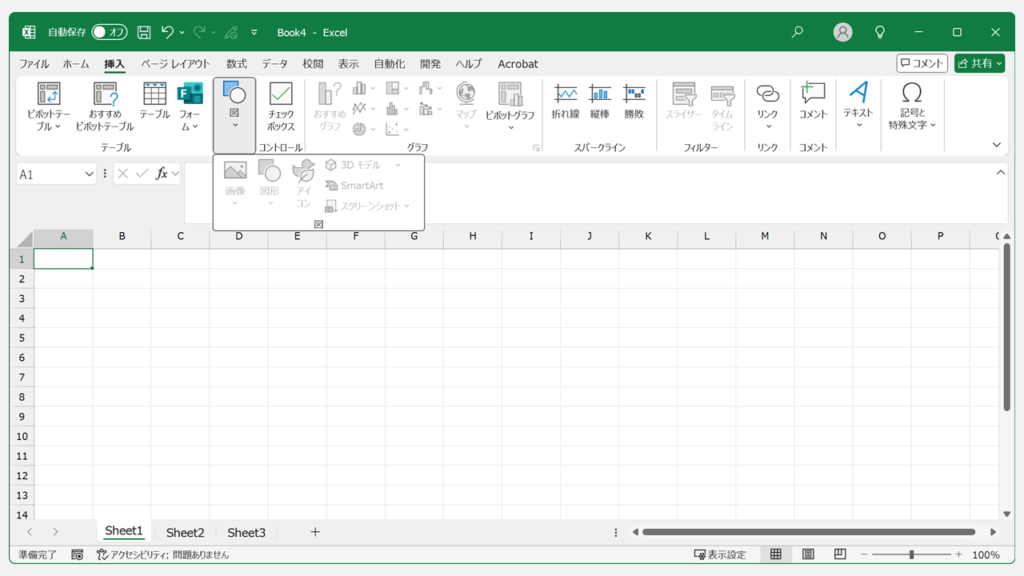Image resolution: width=1024 pixels, height=576 pixels.
Task: Open the user account avatar
Action: [842, 32]
